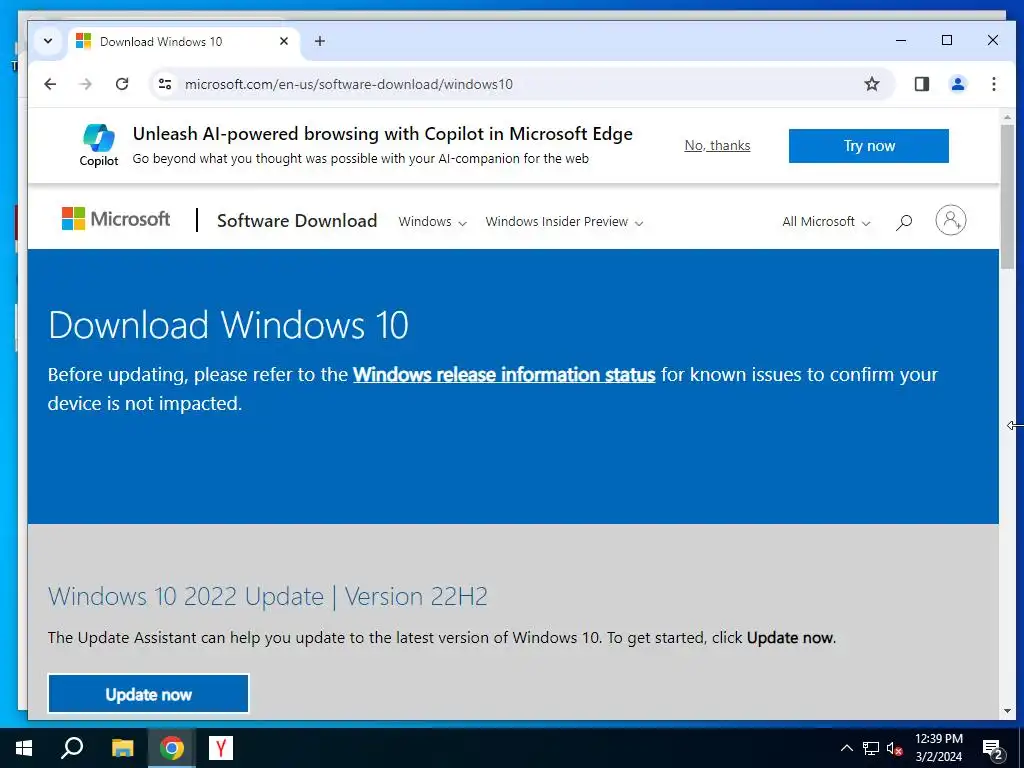Expand Windows Insider Preview menu

pos(564,221)
